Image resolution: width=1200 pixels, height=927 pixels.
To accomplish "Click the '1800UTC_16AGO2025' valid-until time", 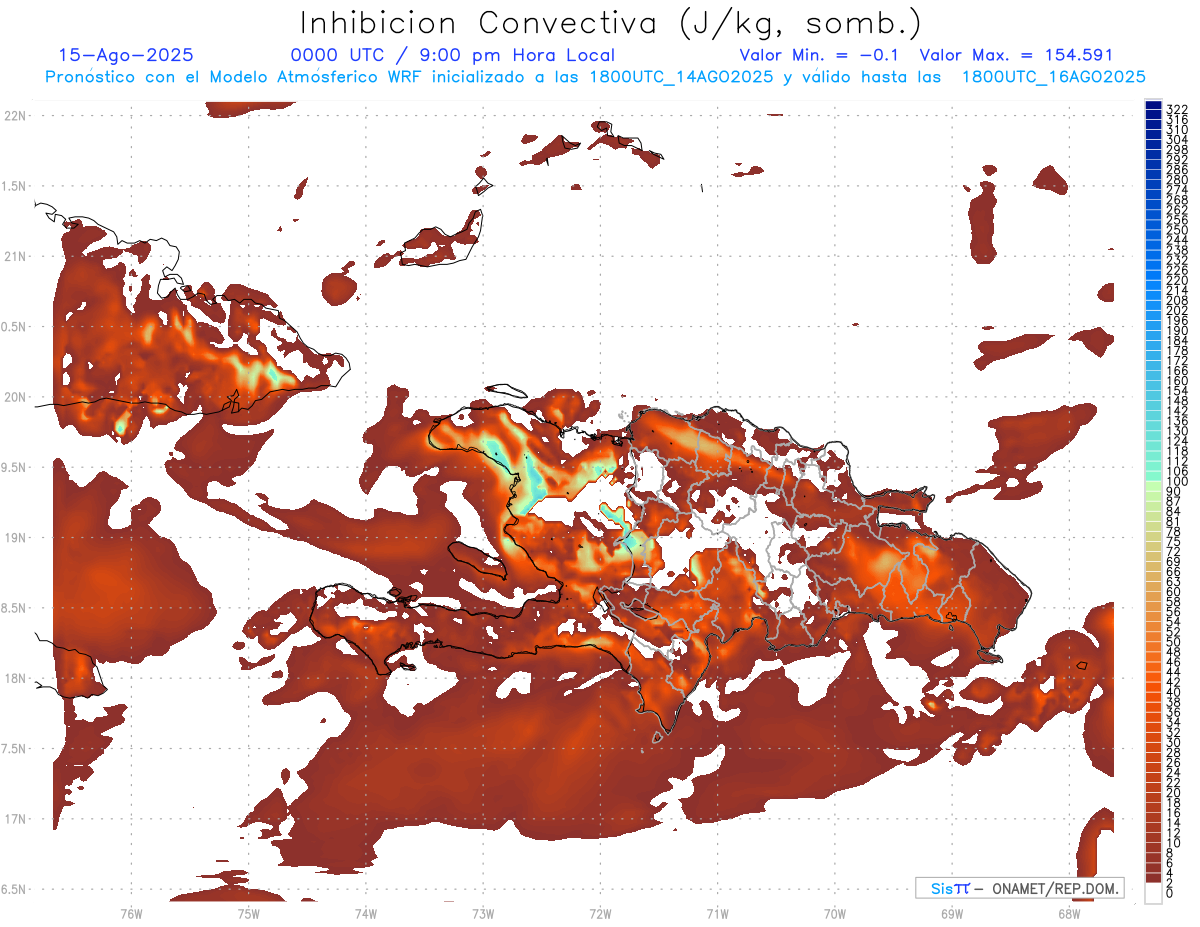I will coord(1054,77).
